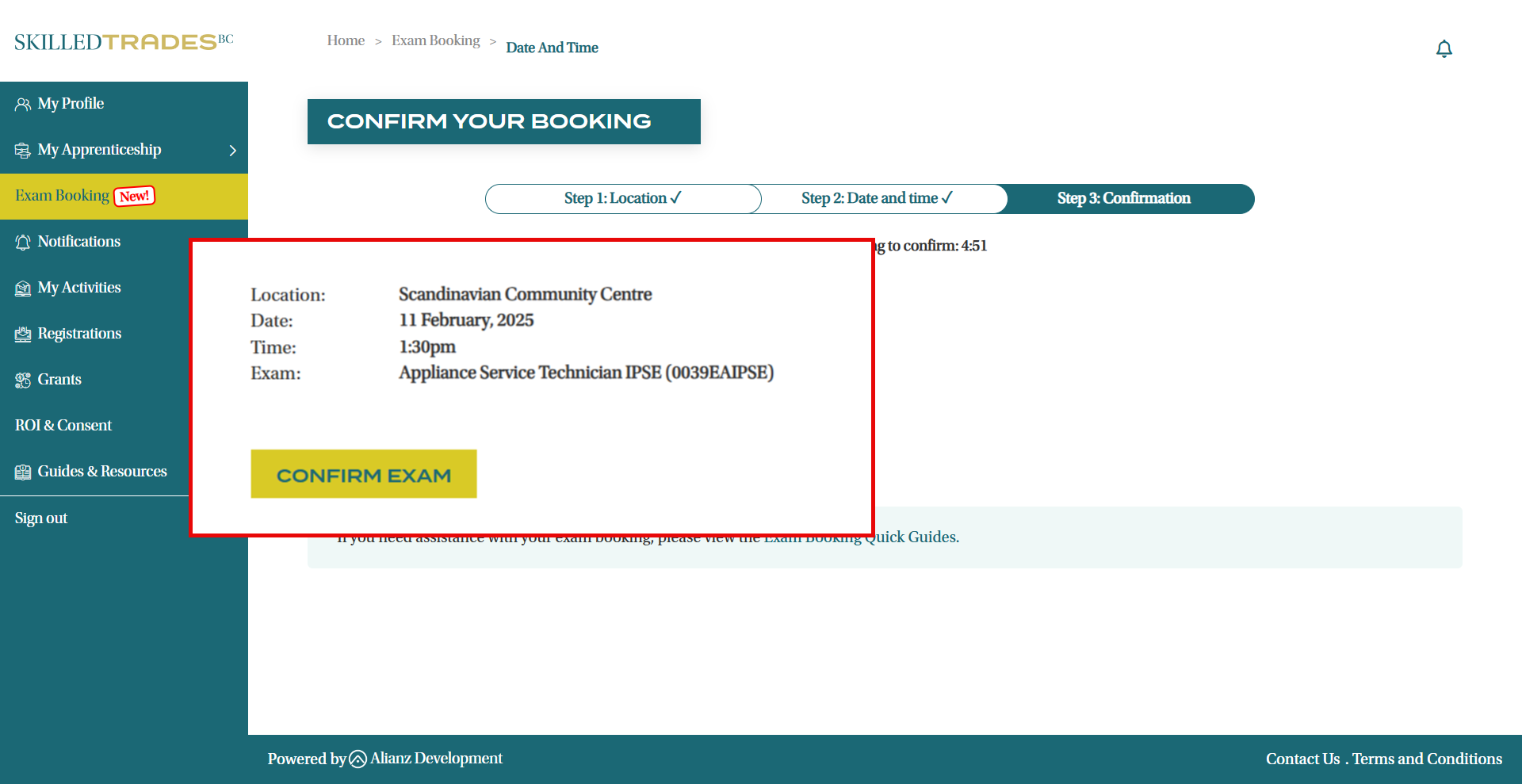Click the notification bell icon

pyautogui.click(x=1444, y=49)
